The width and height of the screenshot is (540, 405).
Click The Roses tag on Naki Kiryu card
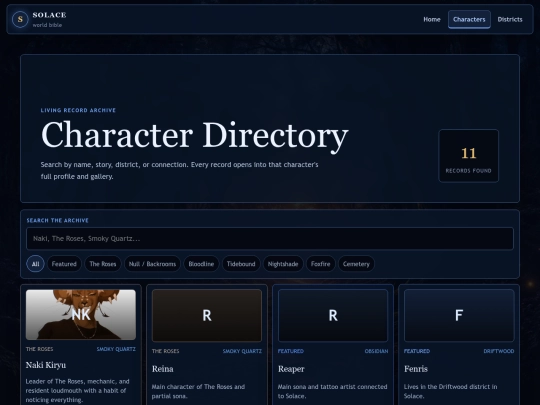(x=39, y=349)
